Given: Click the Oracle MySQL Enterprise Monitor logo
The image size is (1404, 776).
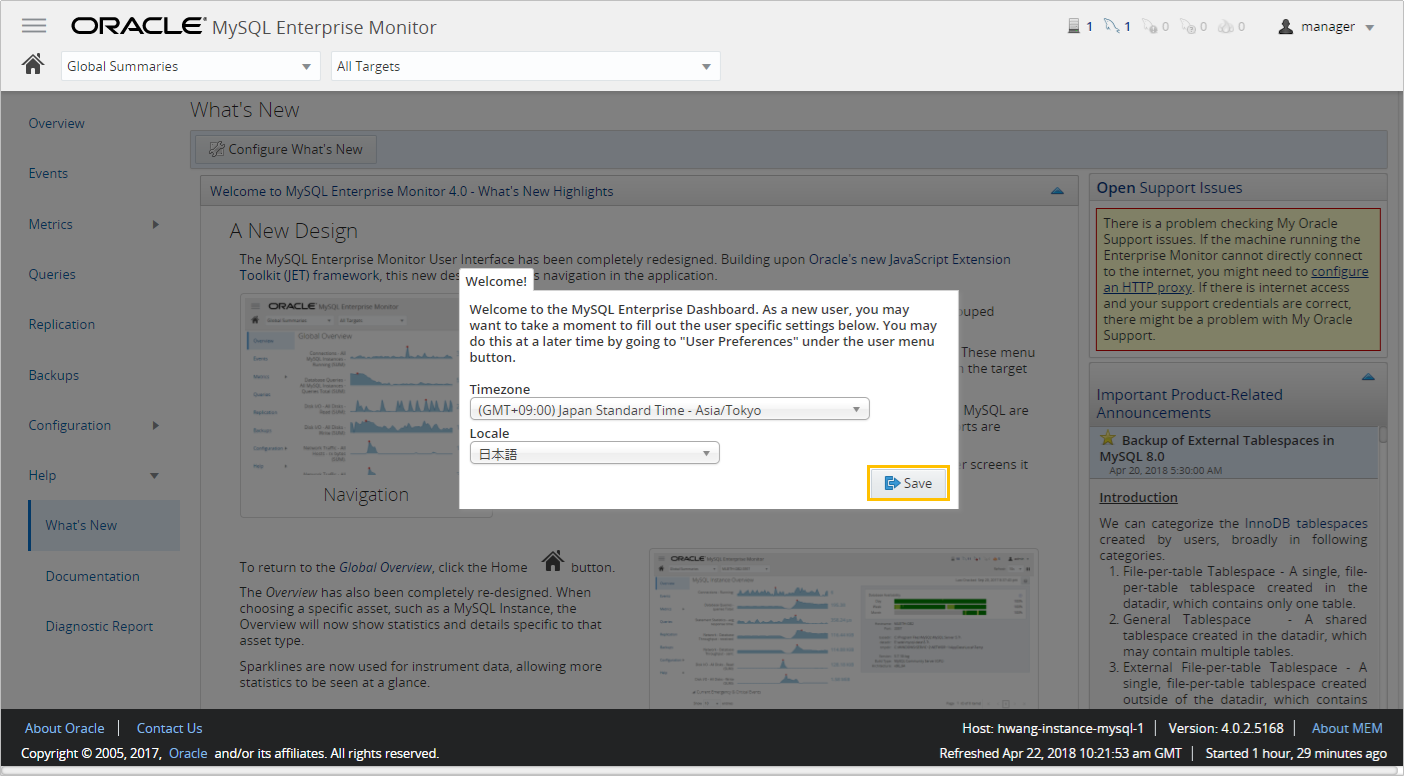Looking at the screenshot, I should (254, 27).
